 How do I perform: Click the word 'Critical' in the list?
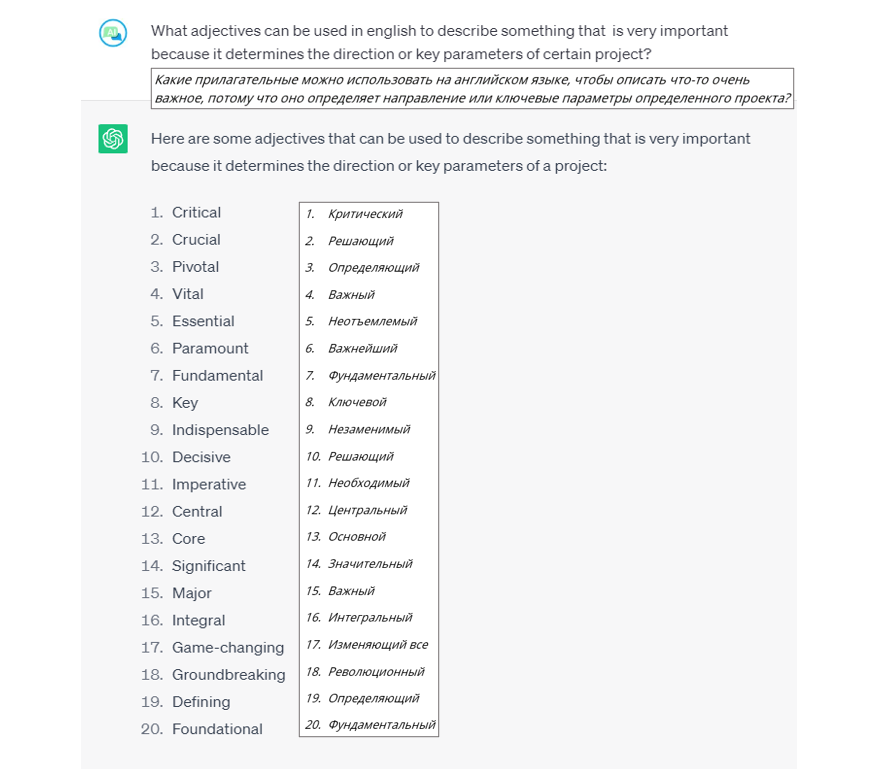(196, 213)
